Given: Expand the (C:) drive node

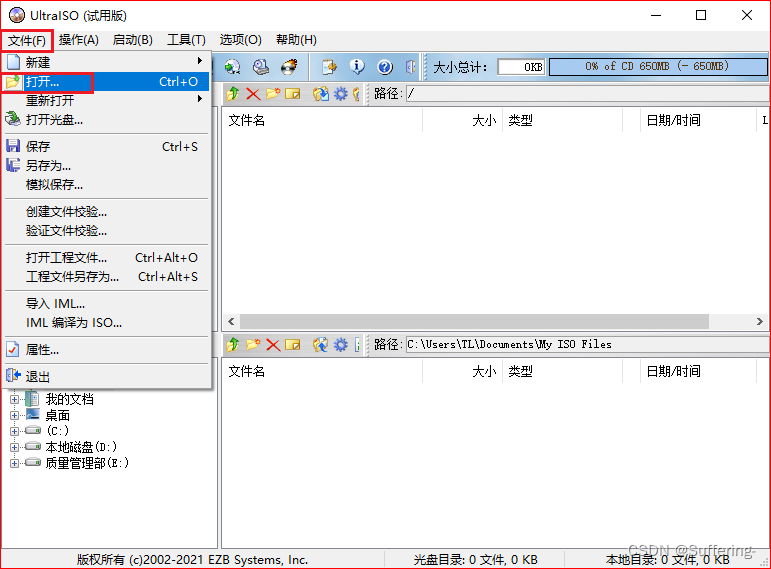Looking at the screenshot, I should click(x=14, y=431).
